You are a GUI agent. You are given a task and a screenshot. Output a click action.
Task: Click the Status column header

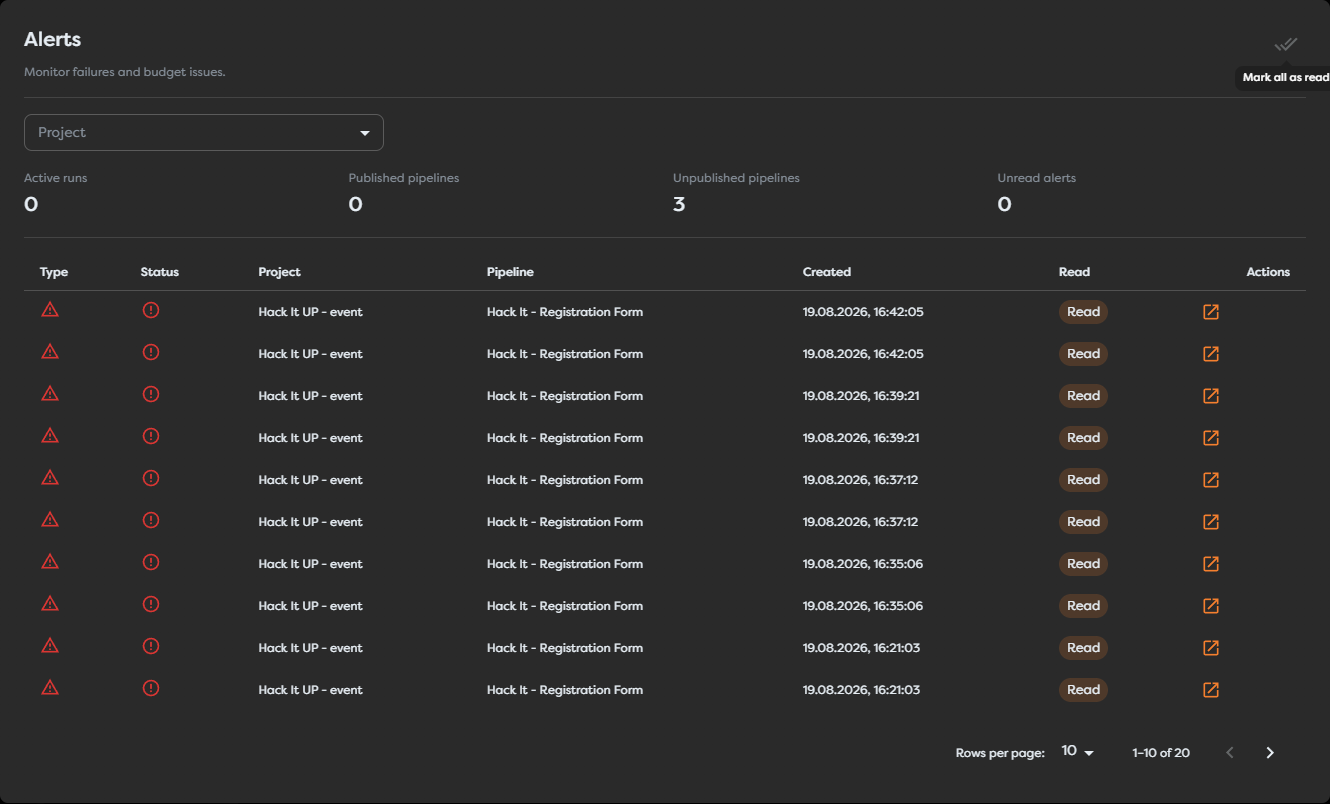pos(160,272)
